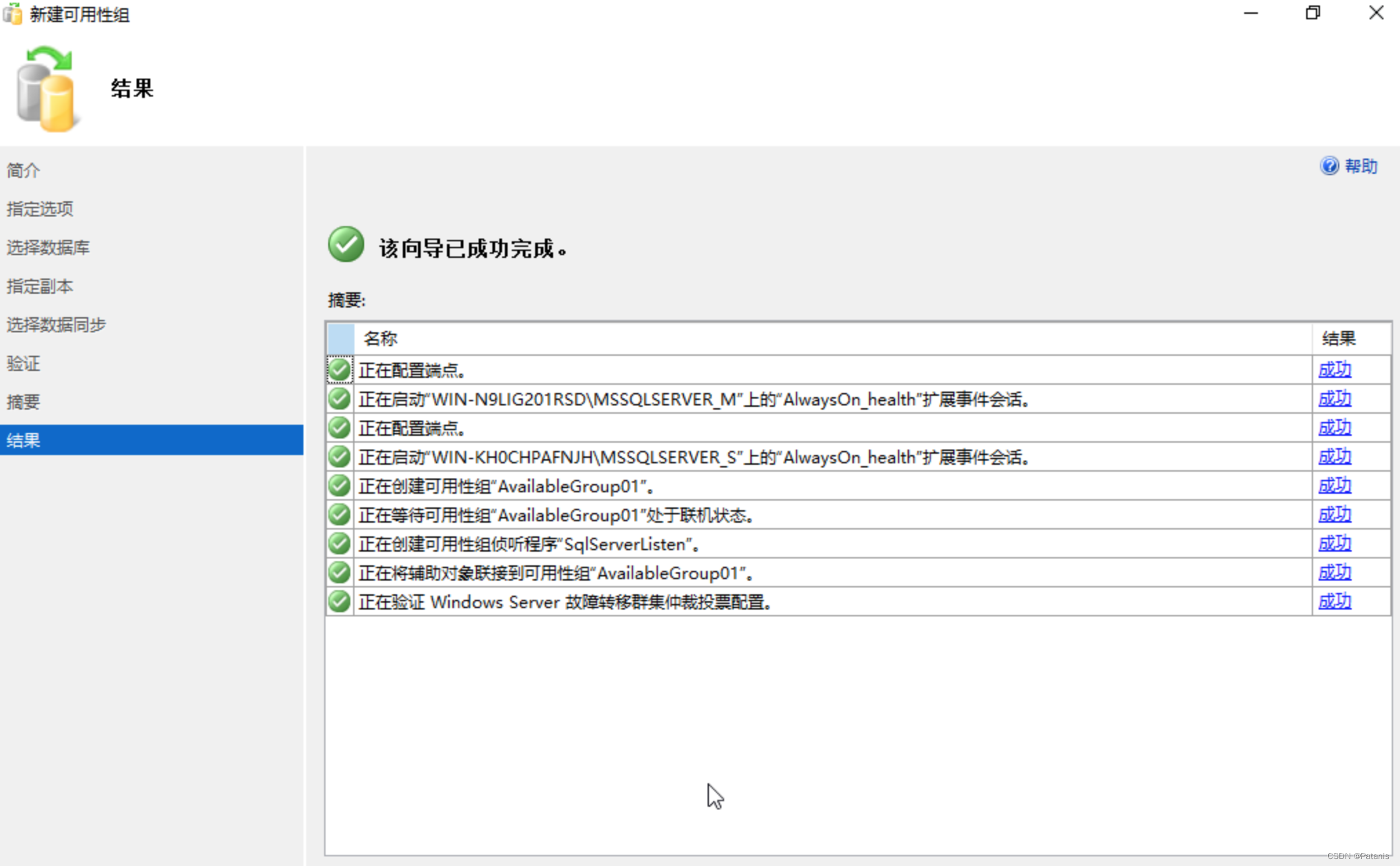1400x866 pixels.
Task: Click the status icon for the MSSQLSERVER_S session row
Action: click(x=339, y=457)
